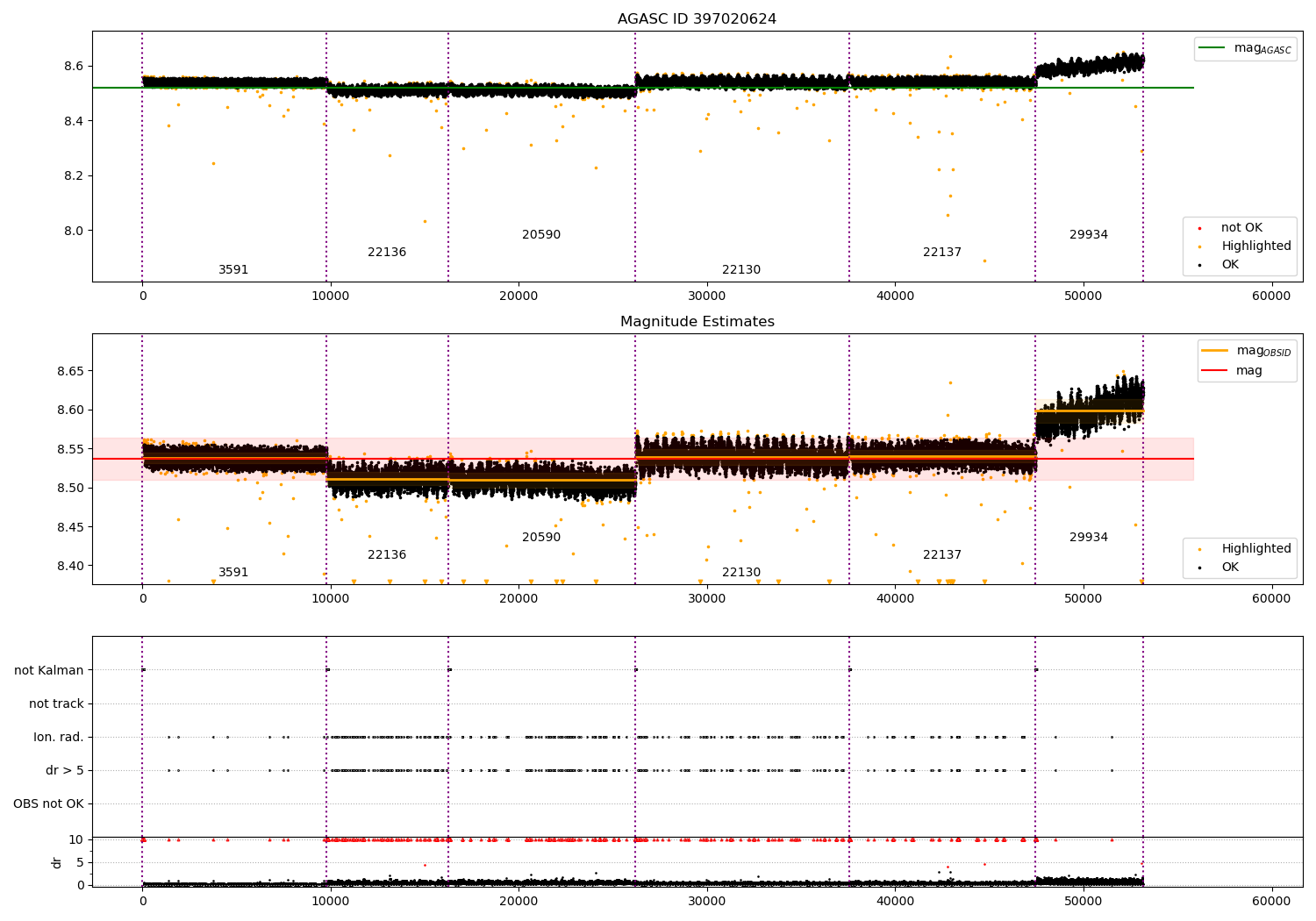This screenshot has width=1316, height=921.
Task: Select 'not OK' legend entry in AGASC plot
Action: click(1241, 228)
